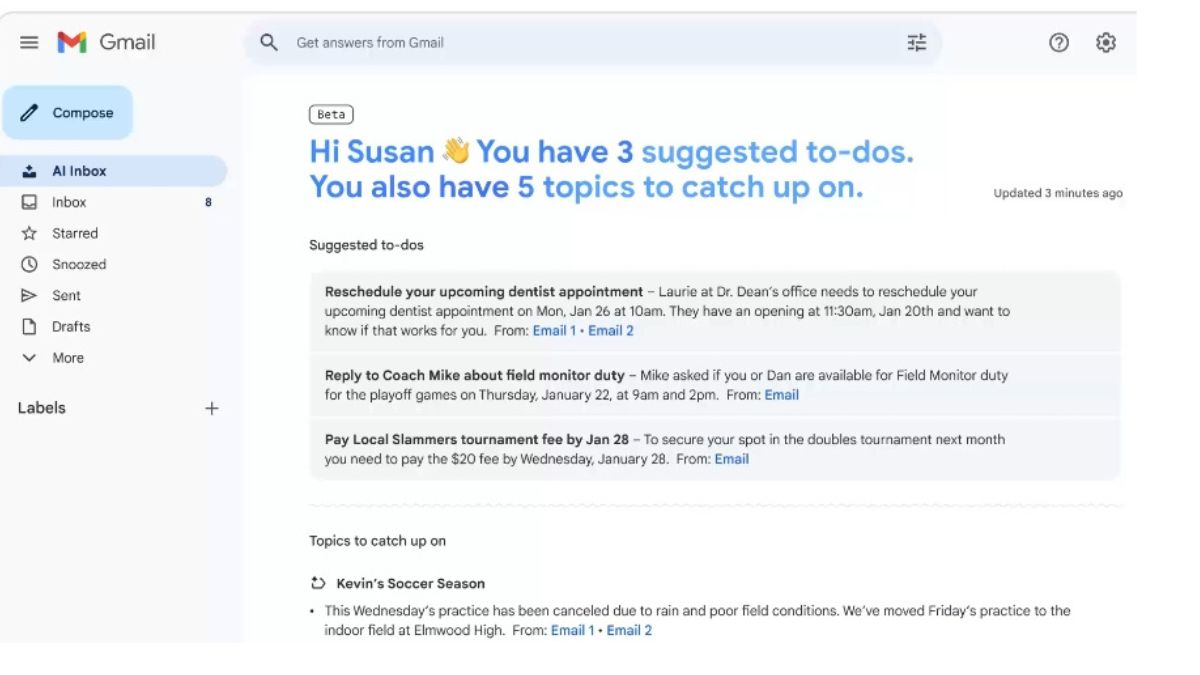
Task: Open search filter options icon
Action: click(916, 42)
